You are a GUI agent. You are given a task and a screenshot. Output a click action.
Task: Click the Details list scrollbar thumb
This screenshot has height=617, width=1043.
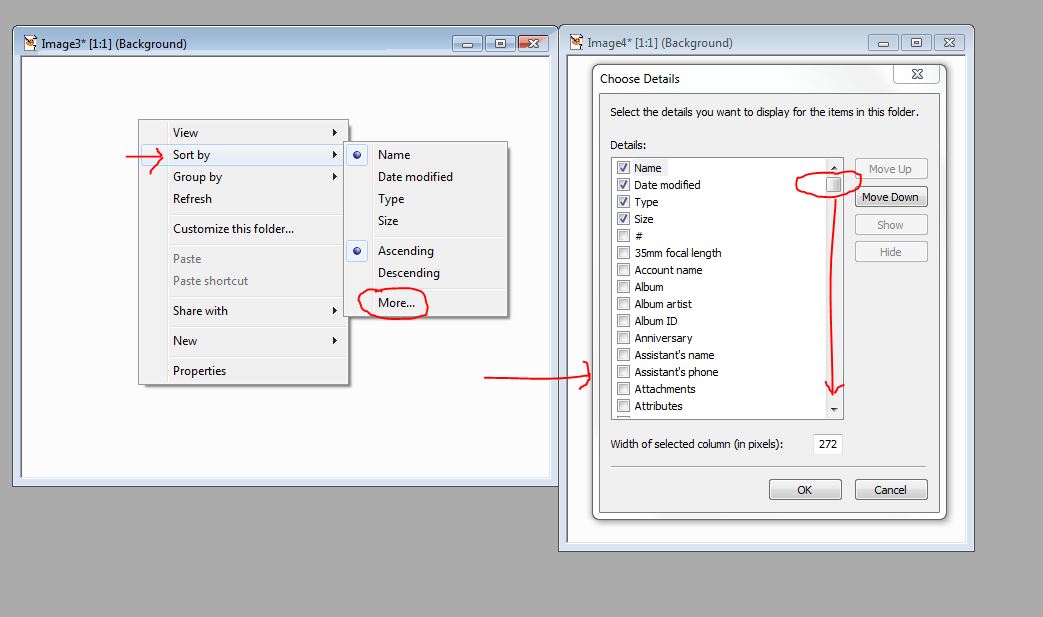point(833,184)
